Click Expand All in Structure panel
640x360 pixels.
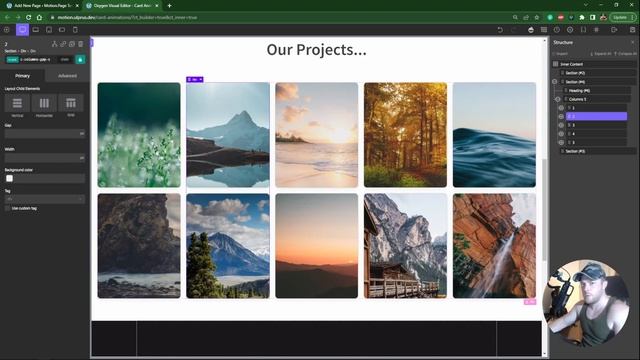(600, 54)
